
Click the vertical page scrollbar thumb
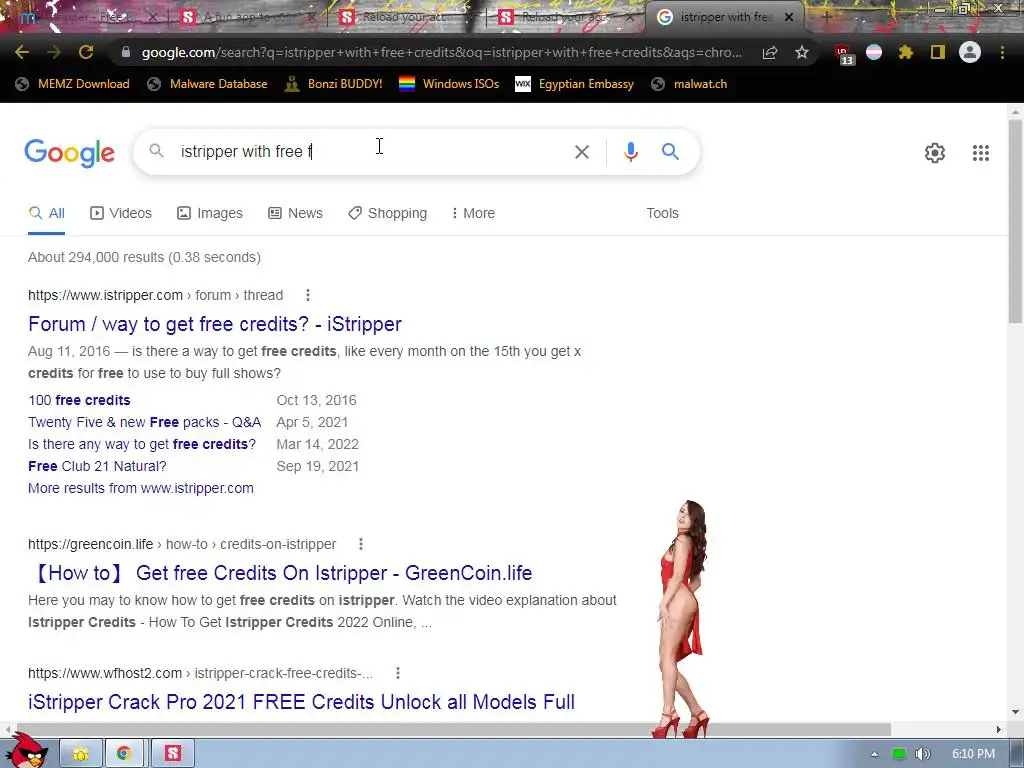pyautogui.click(x=1016, y=221)
